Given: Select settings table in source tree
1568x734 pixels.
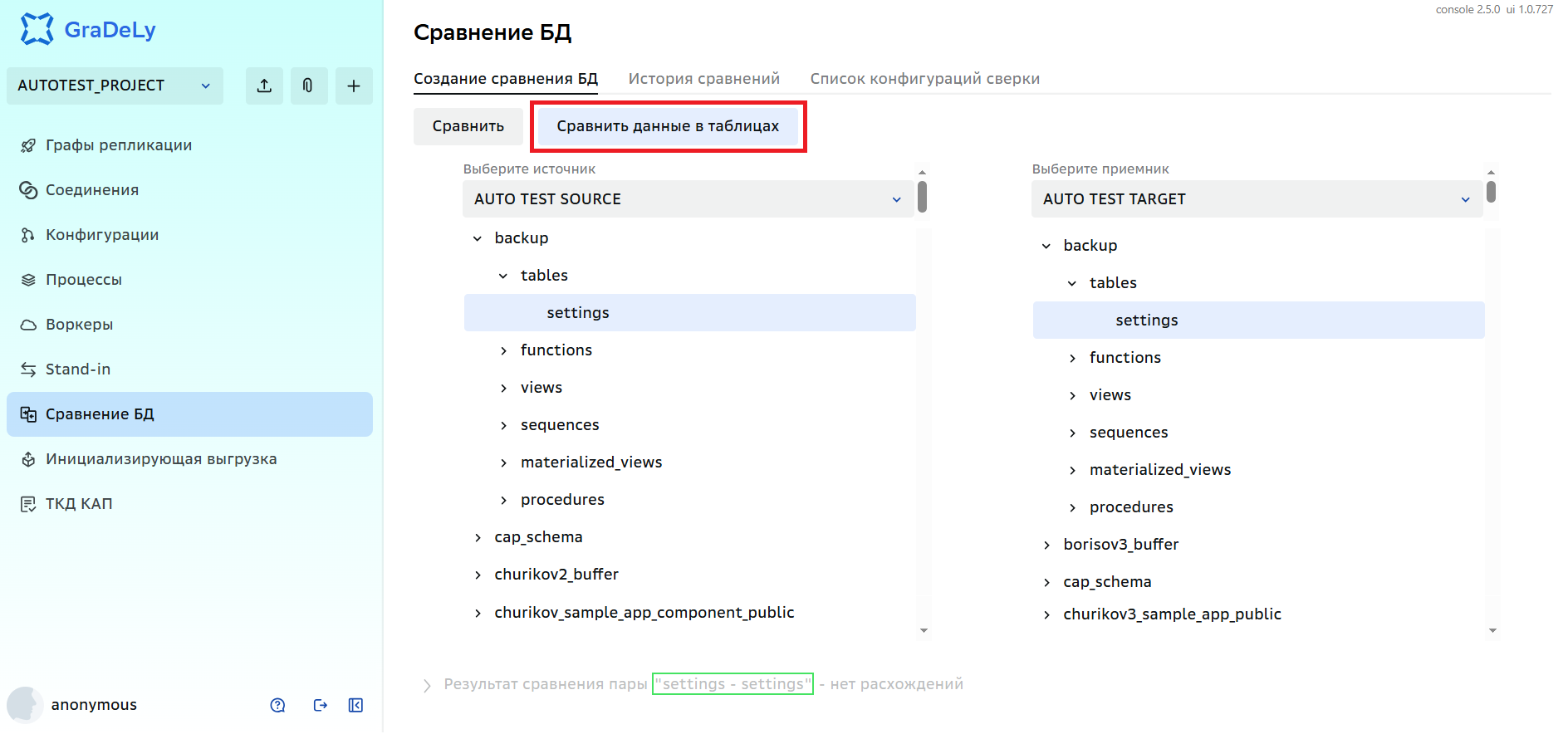Looking at the screenshot, I should tap(689, 313).
